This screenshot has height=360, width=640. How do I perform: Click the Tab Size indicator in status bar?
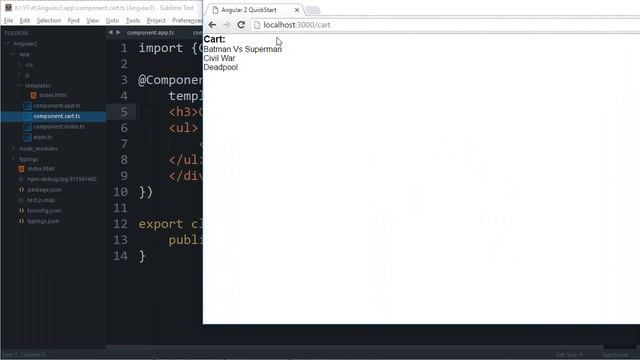[x=569, y=355]
